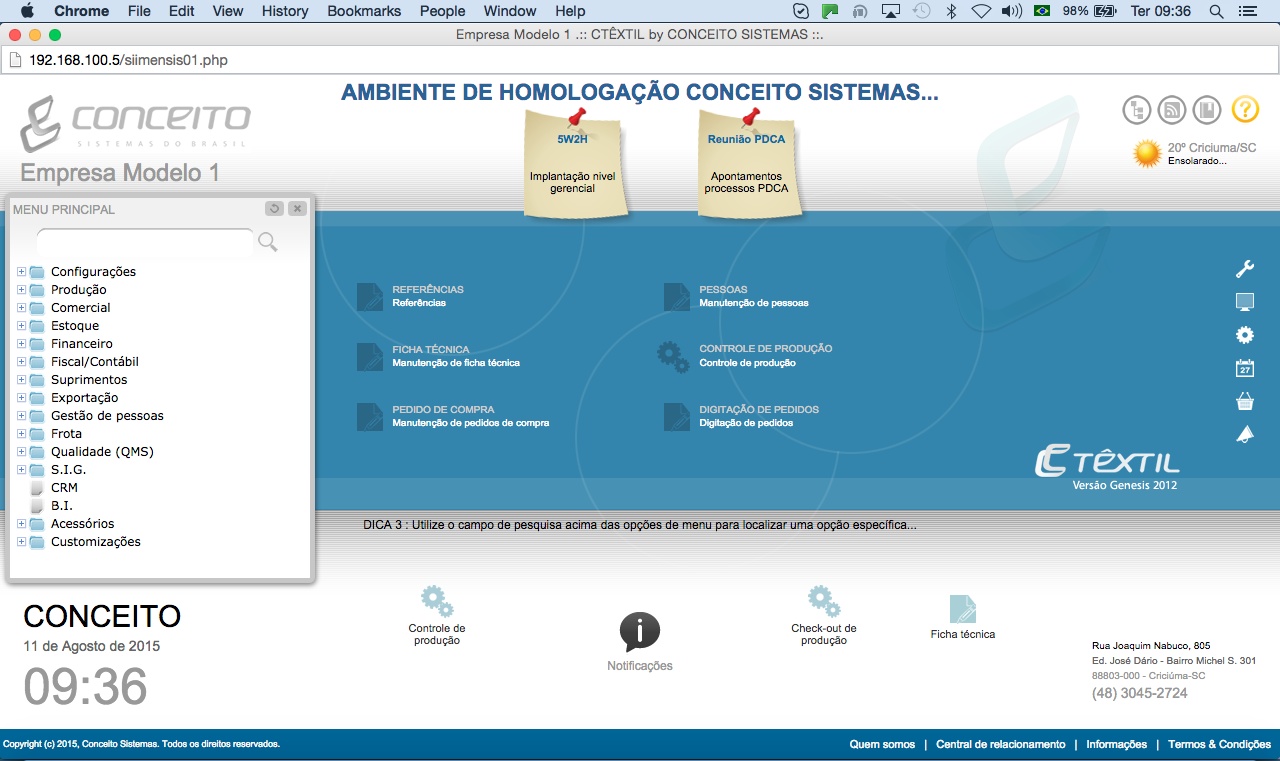Click the wrench tools icon on right sidebar
Screen dimensions: 1280x761
click(x=1245, y=269)
